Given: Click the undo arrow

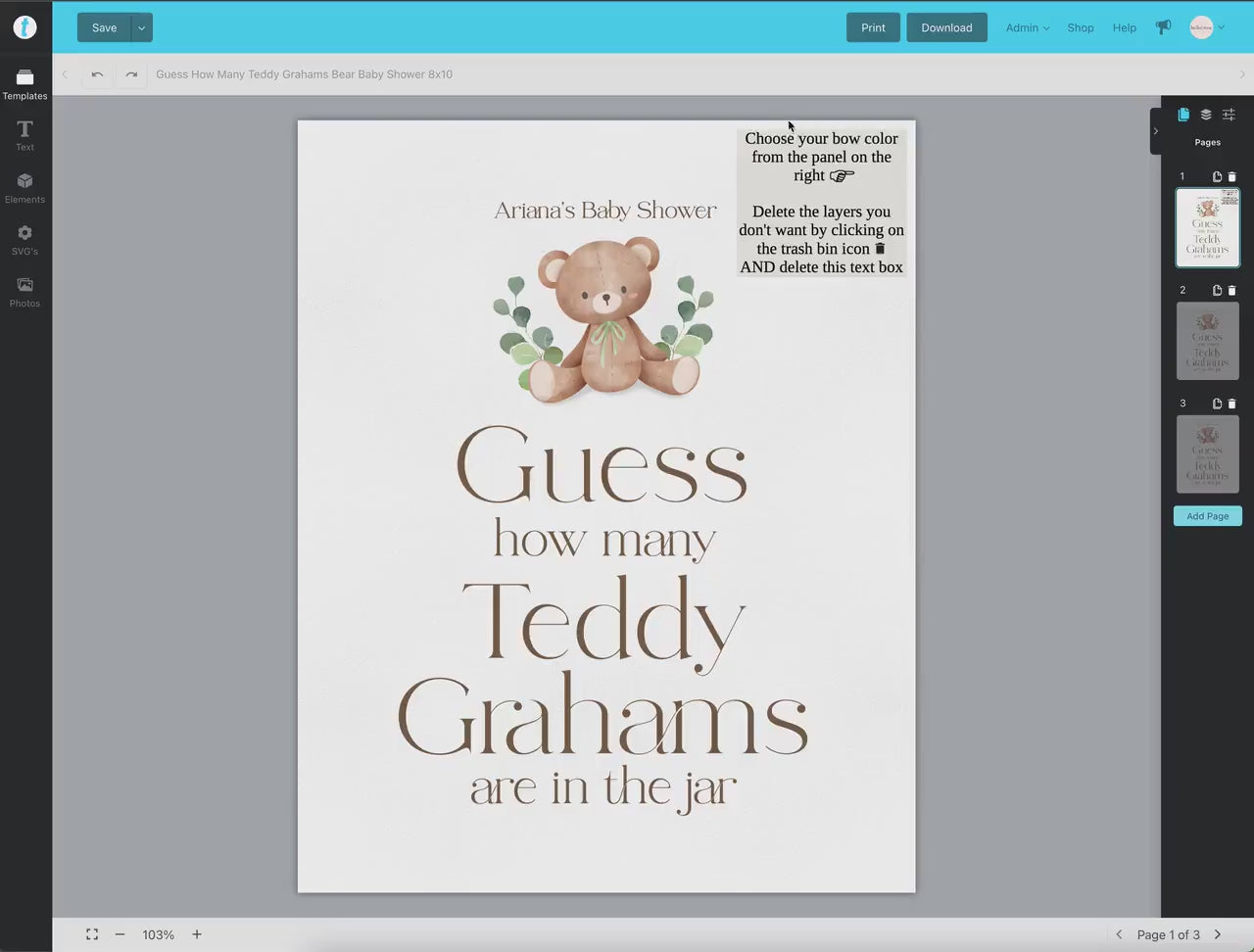Looking at the screenshot, I should tap(97, 74).
